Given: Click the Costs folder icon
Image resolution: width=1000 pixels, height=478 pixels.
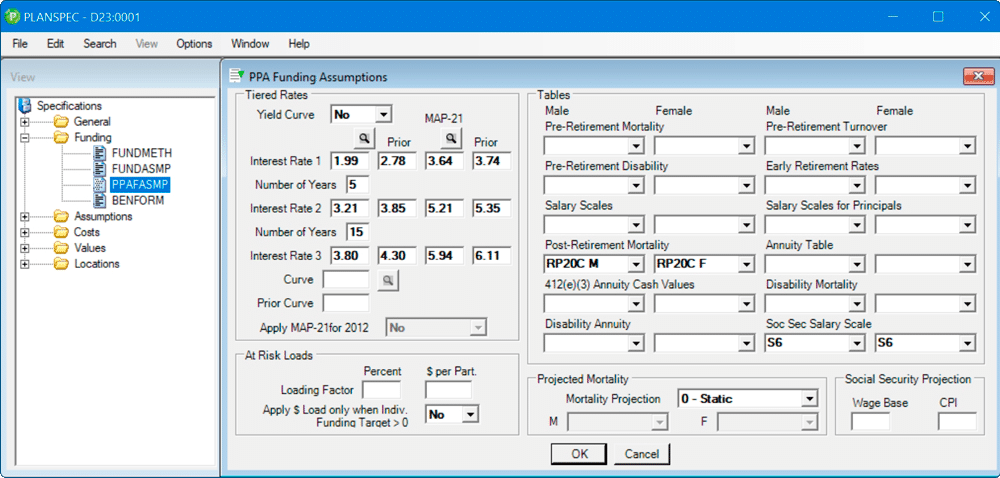Looking at the screenshot, I should coord(61,233).
